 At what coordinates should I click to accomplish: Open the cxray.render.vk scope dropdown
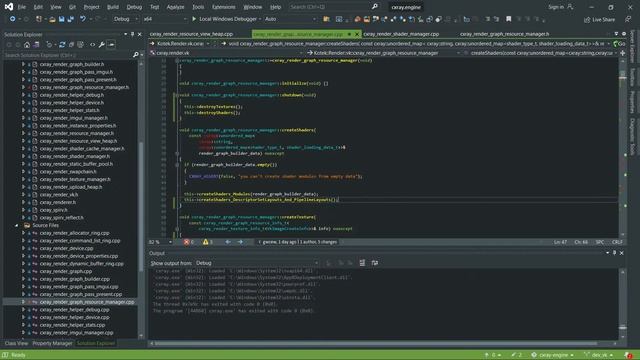pos(227,53)
